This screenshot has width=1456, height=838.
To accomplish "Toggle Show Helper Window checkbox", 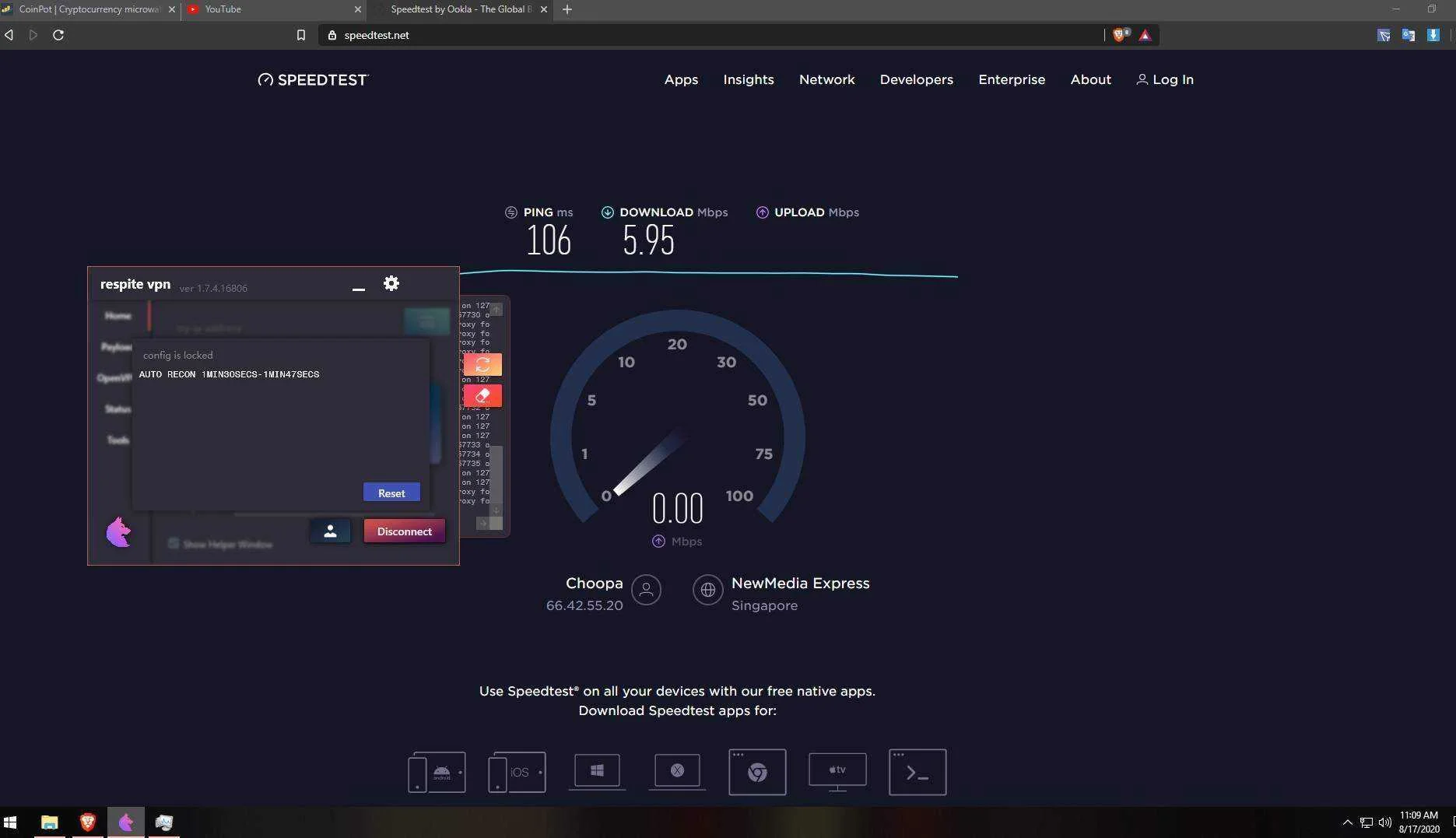I will click(x=174, y=543).
